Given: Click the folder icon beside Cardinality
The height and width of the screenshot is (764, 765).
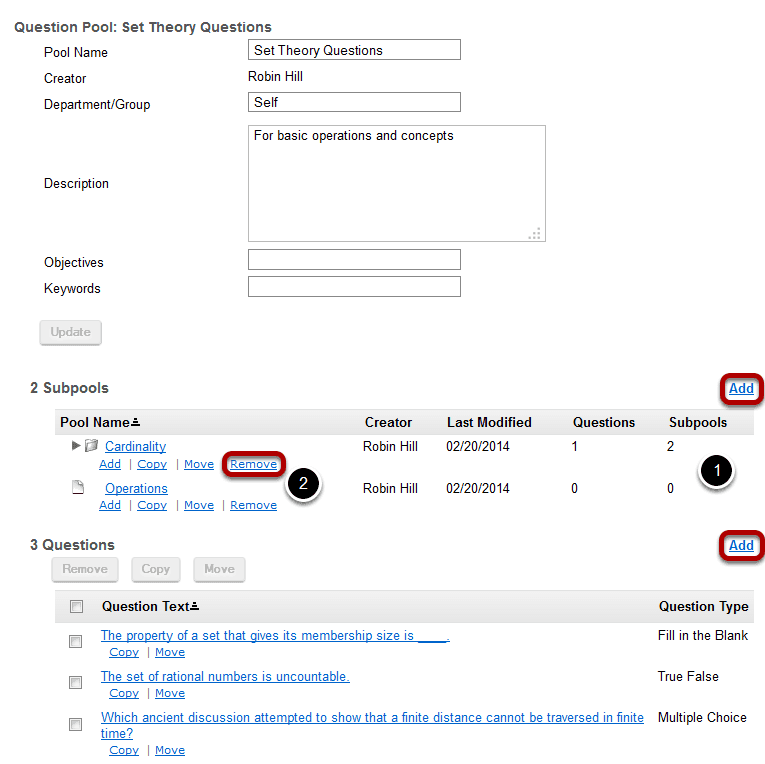Looking at the screenshot, I should [x=91, y=446].
